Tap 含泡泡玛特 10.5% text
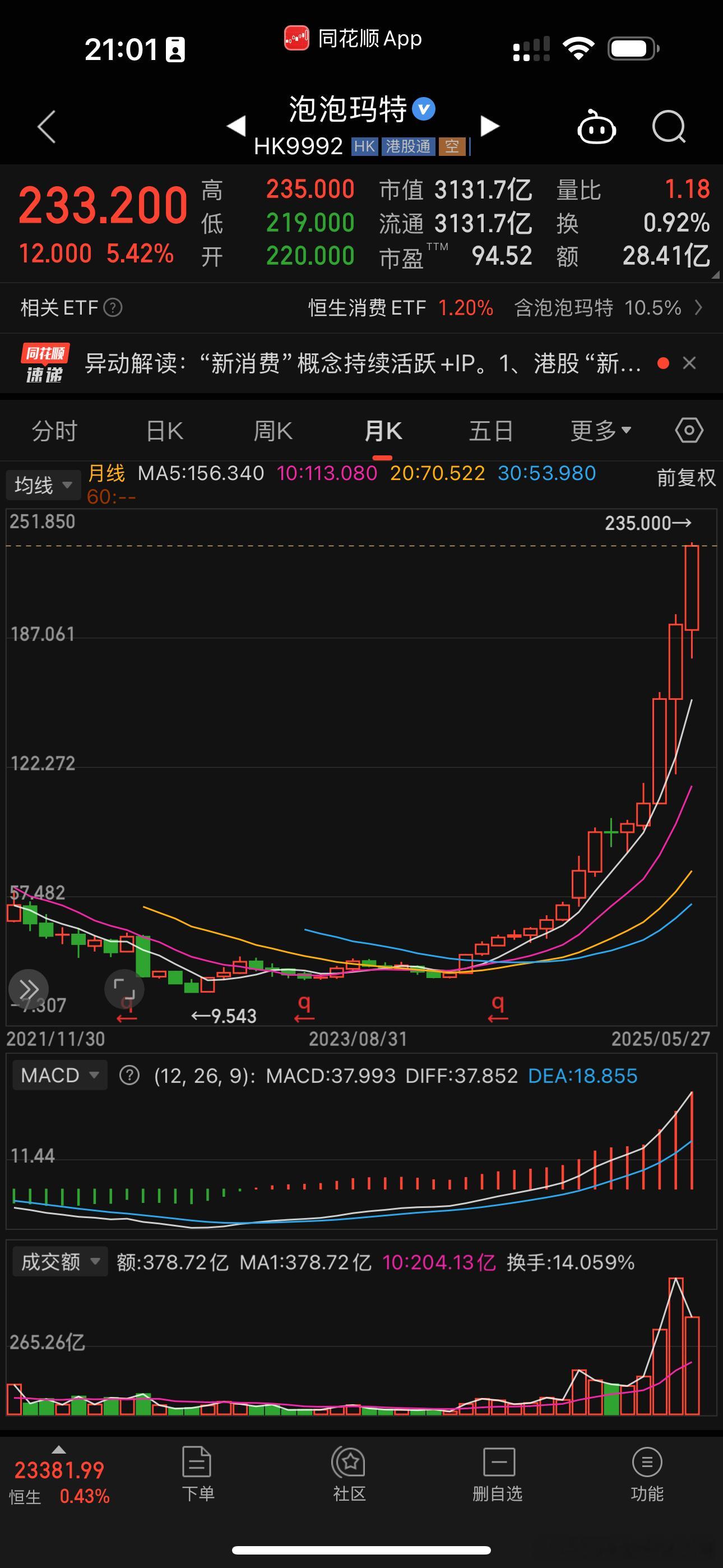Screen dimensions: 723x1568 597,307
